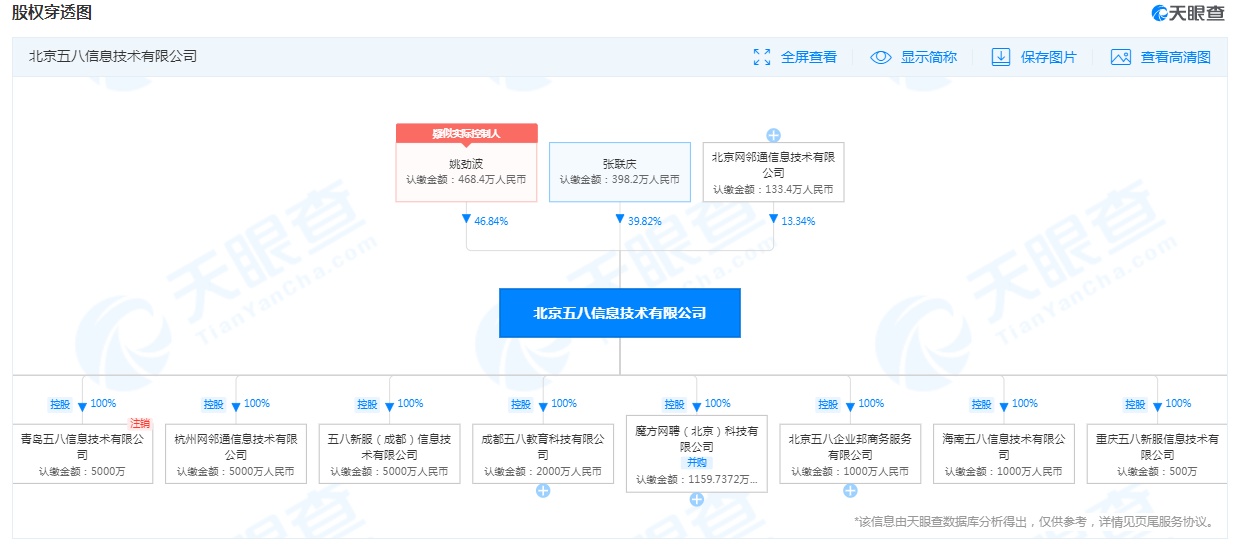
Task: Expand subsidiaries under 成都五八教育科技有限公司
Action: point(543,491)
